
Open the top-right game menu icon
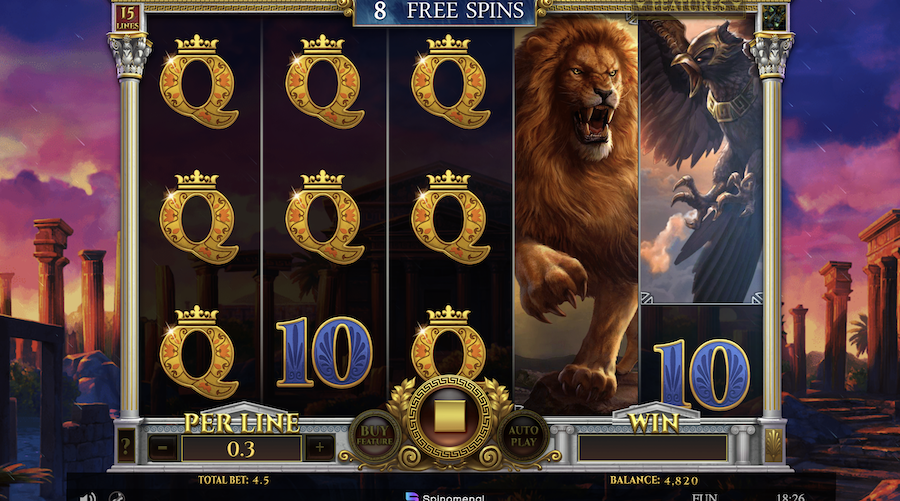point(774,18)
